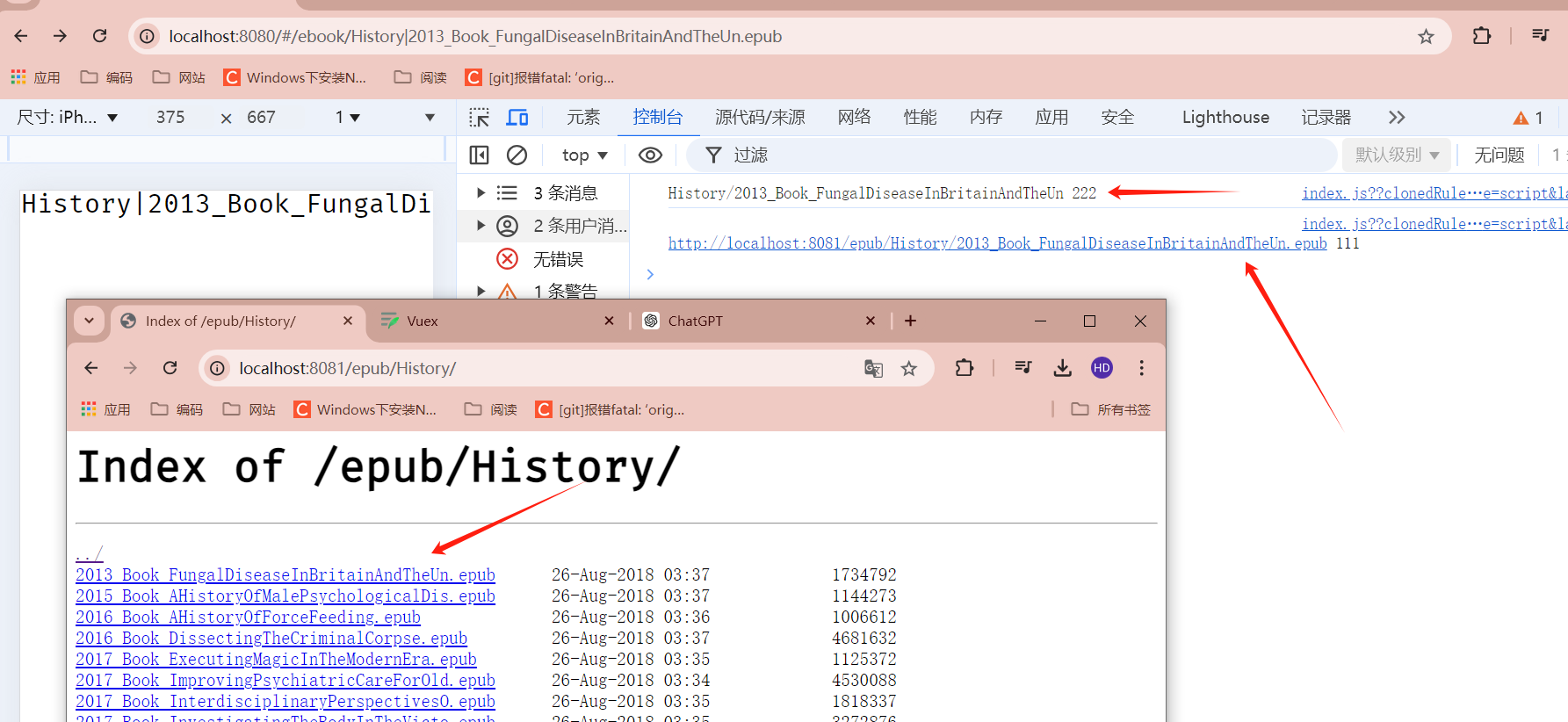
Task: Activate DevTools element inspector icon
Action: (x=479, y=118)
